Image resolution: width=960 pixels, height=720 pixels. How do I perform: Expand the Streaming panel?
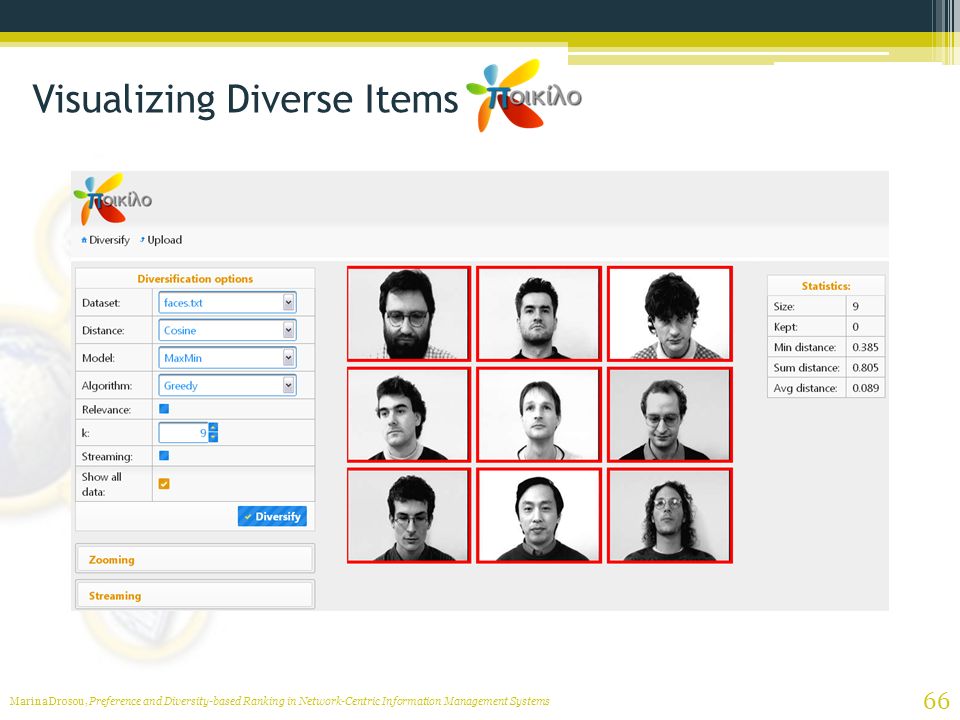click(x=195, y=595)
